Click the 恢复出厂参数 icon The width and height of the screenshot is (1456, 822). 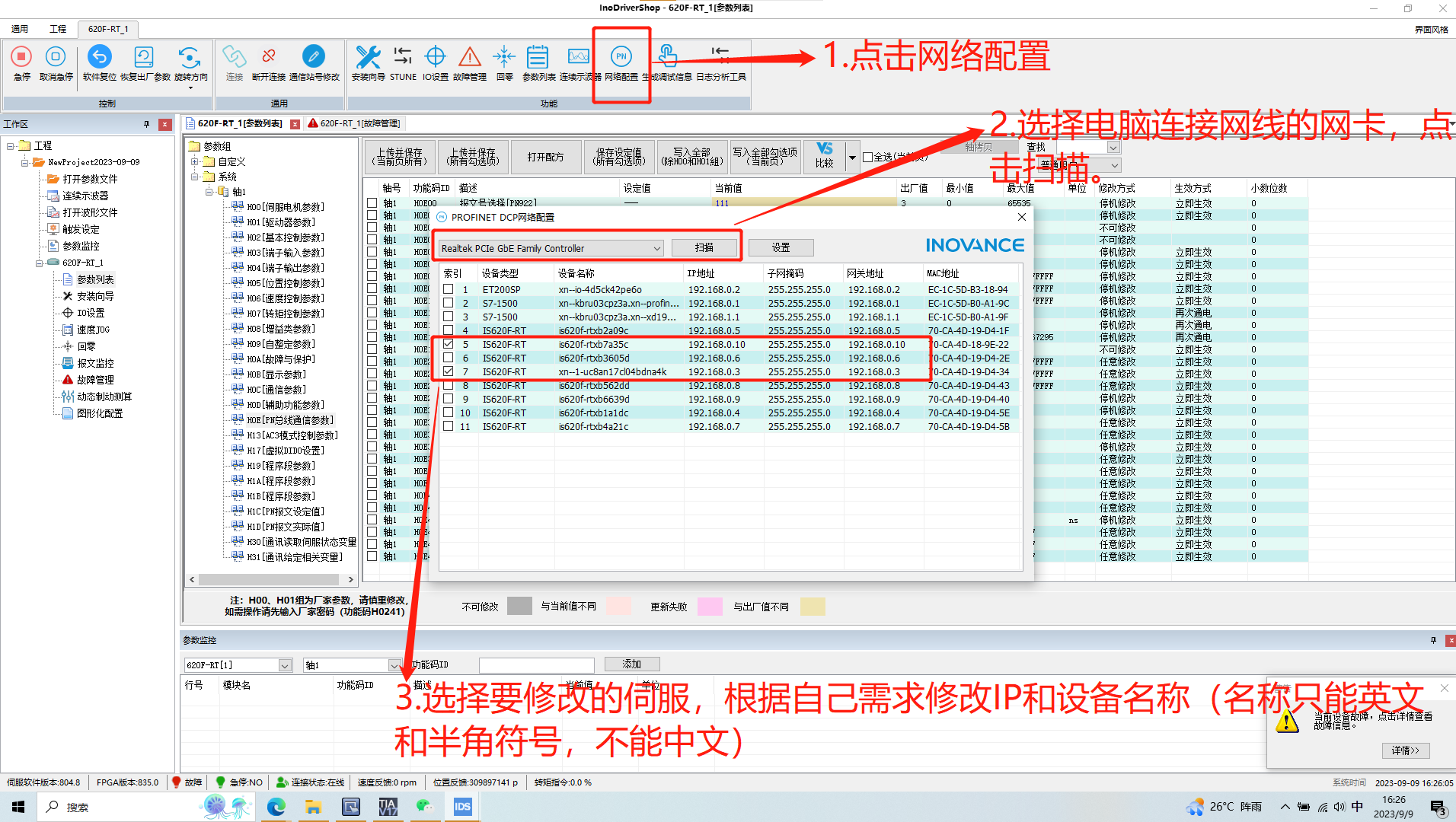click(144, 57)
